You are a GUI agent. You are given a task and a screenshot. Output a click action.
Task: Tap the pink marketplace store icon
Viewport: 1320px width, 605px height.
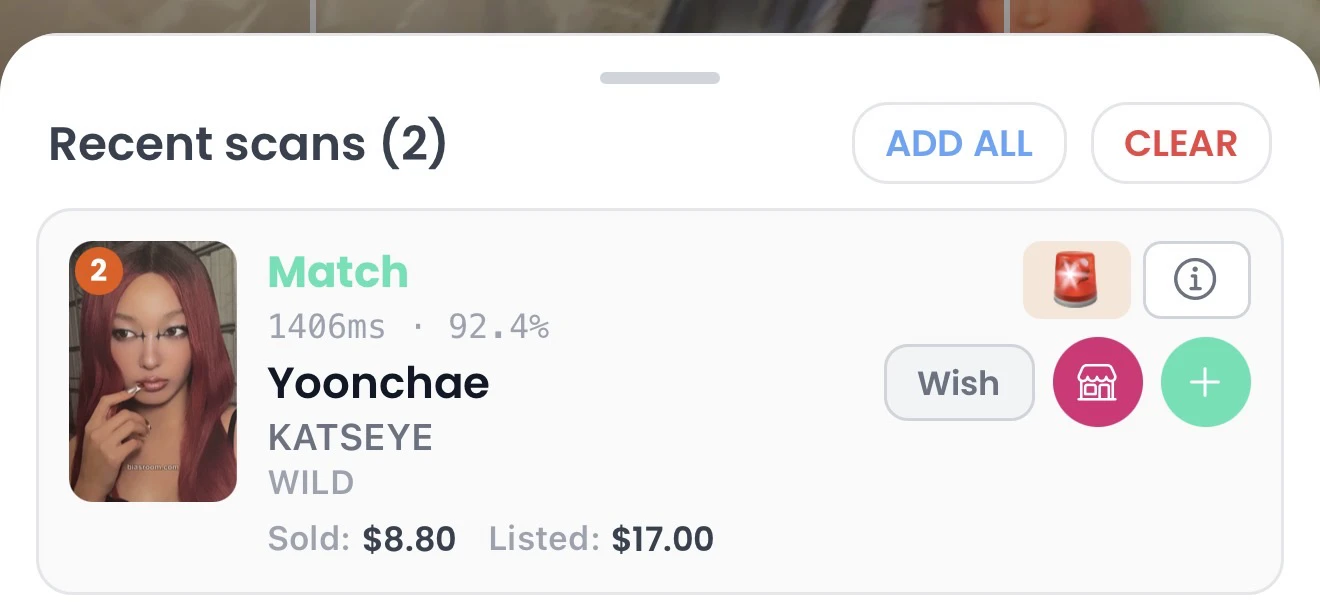pyautogui.click(x=1097, y=382)
